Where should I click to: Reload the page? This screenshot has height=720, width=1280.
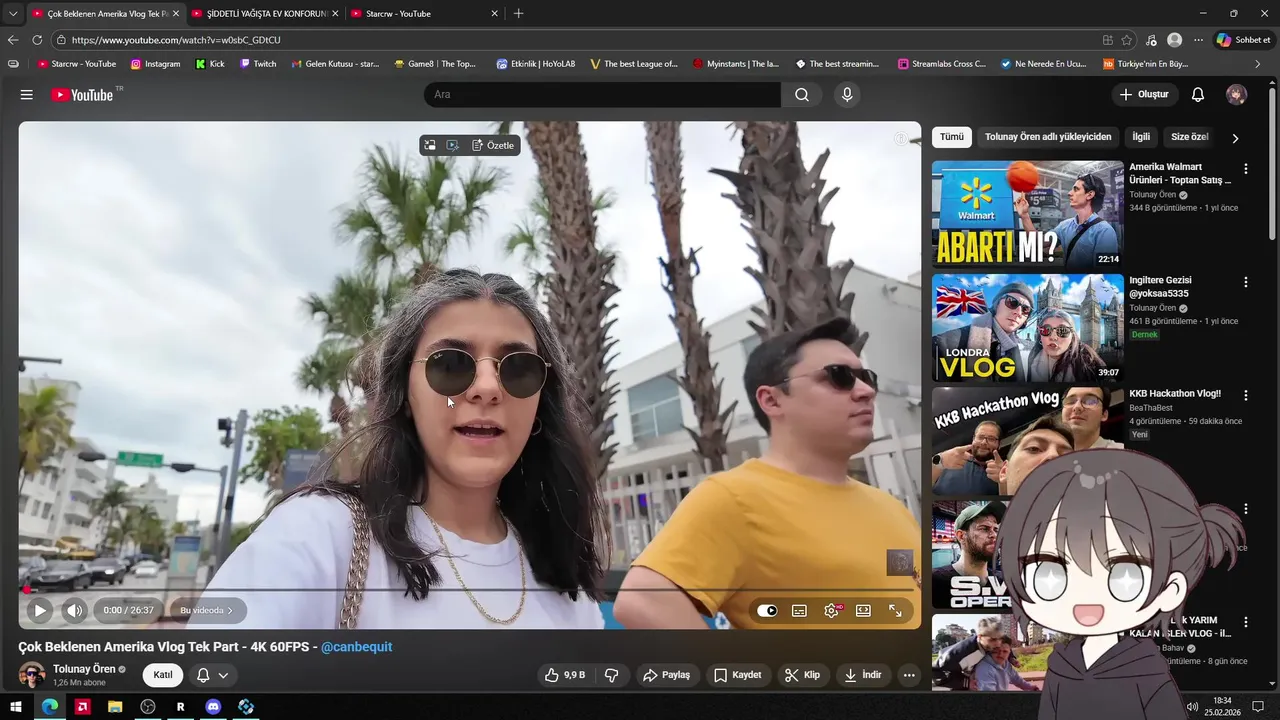pyautogui.click(x=37, y=40)
